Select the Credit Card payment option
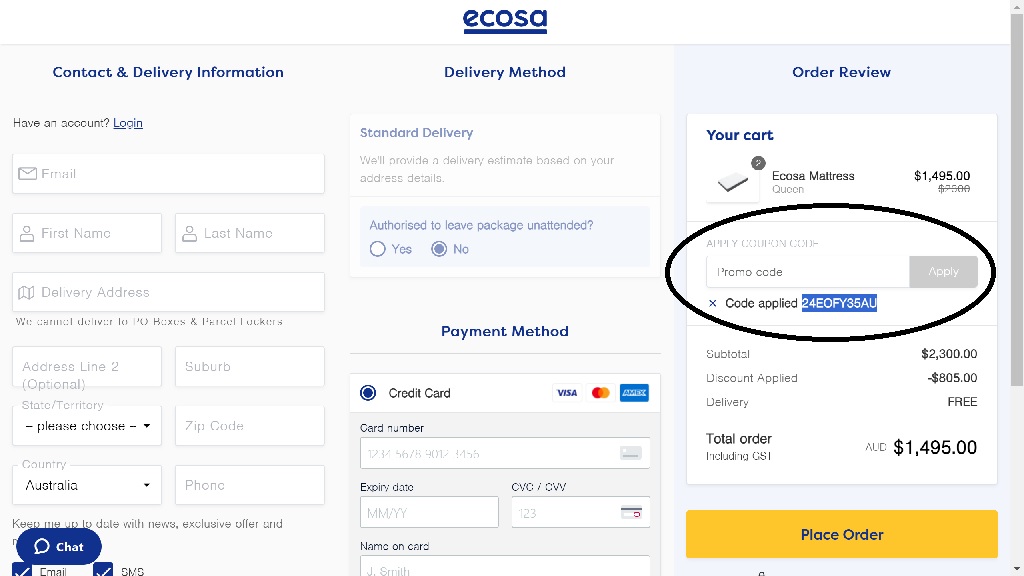The height and width of the screenshot is (576, 1024). pyautogui.click(x=368, y=393)
